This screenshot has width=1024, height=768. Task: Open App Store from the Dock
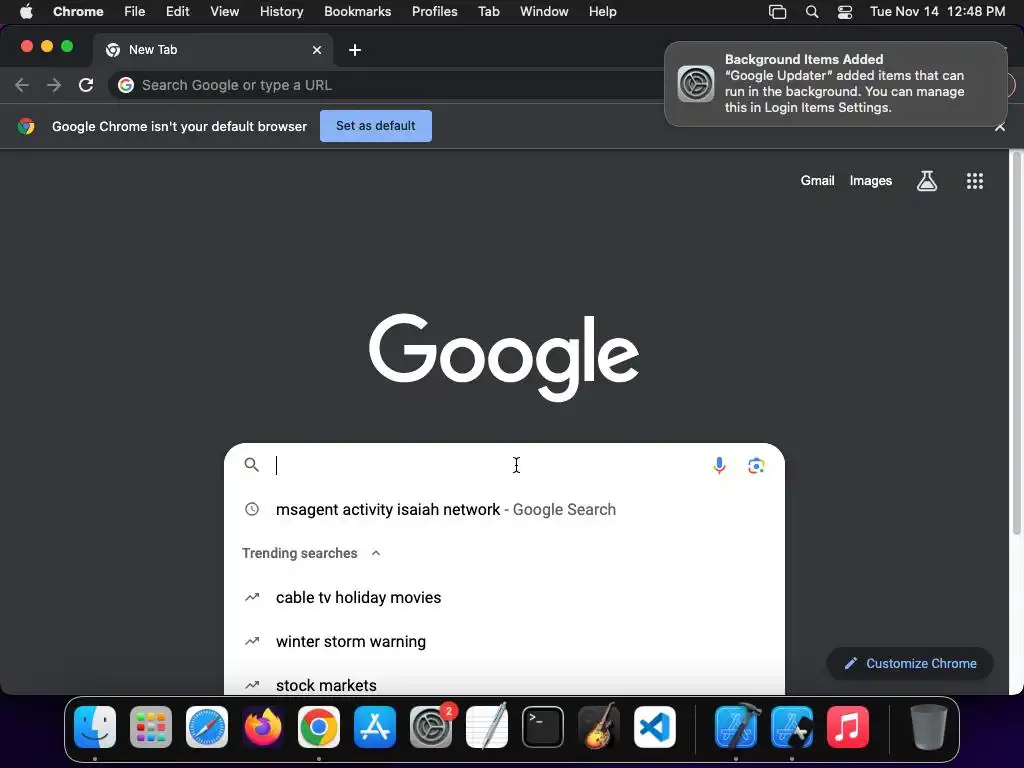pyautogui.click(x=375, y=727)
